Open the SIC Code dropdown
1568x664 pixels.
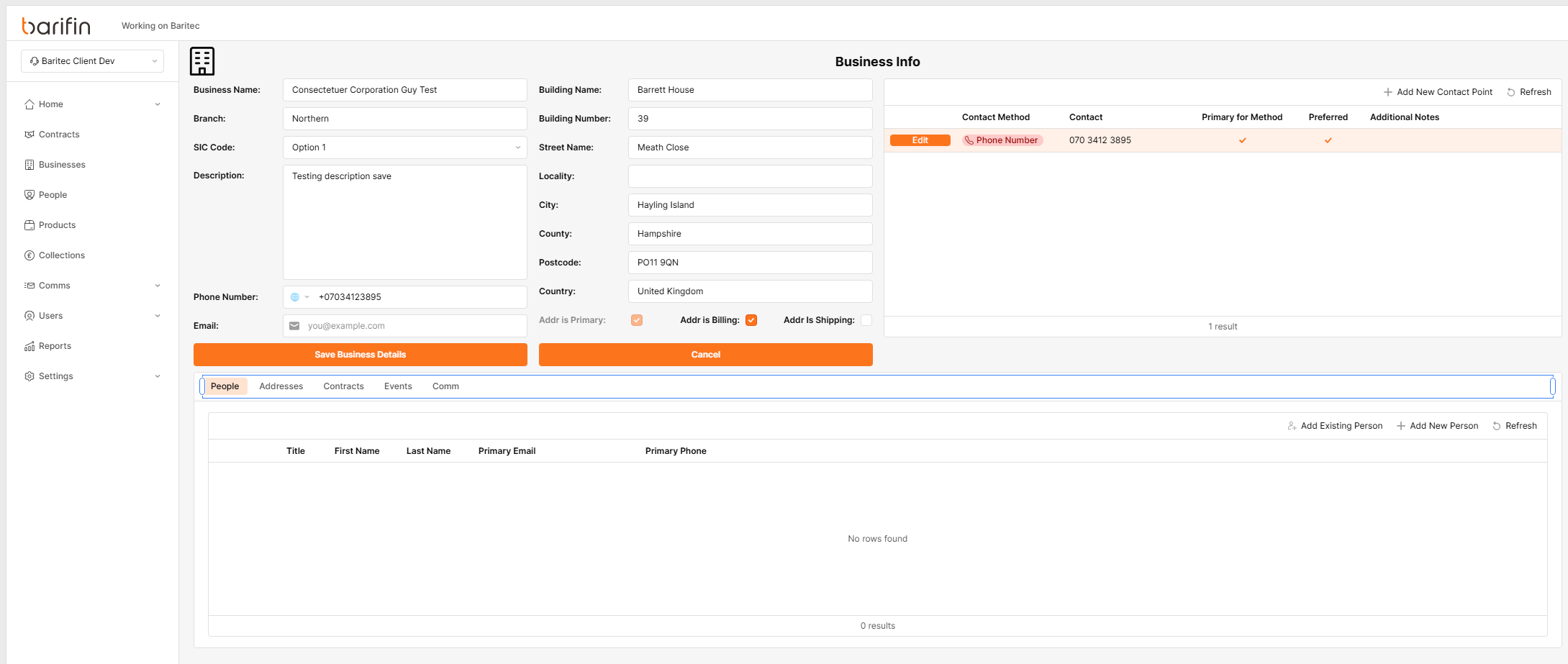click(x=404, y=147)
